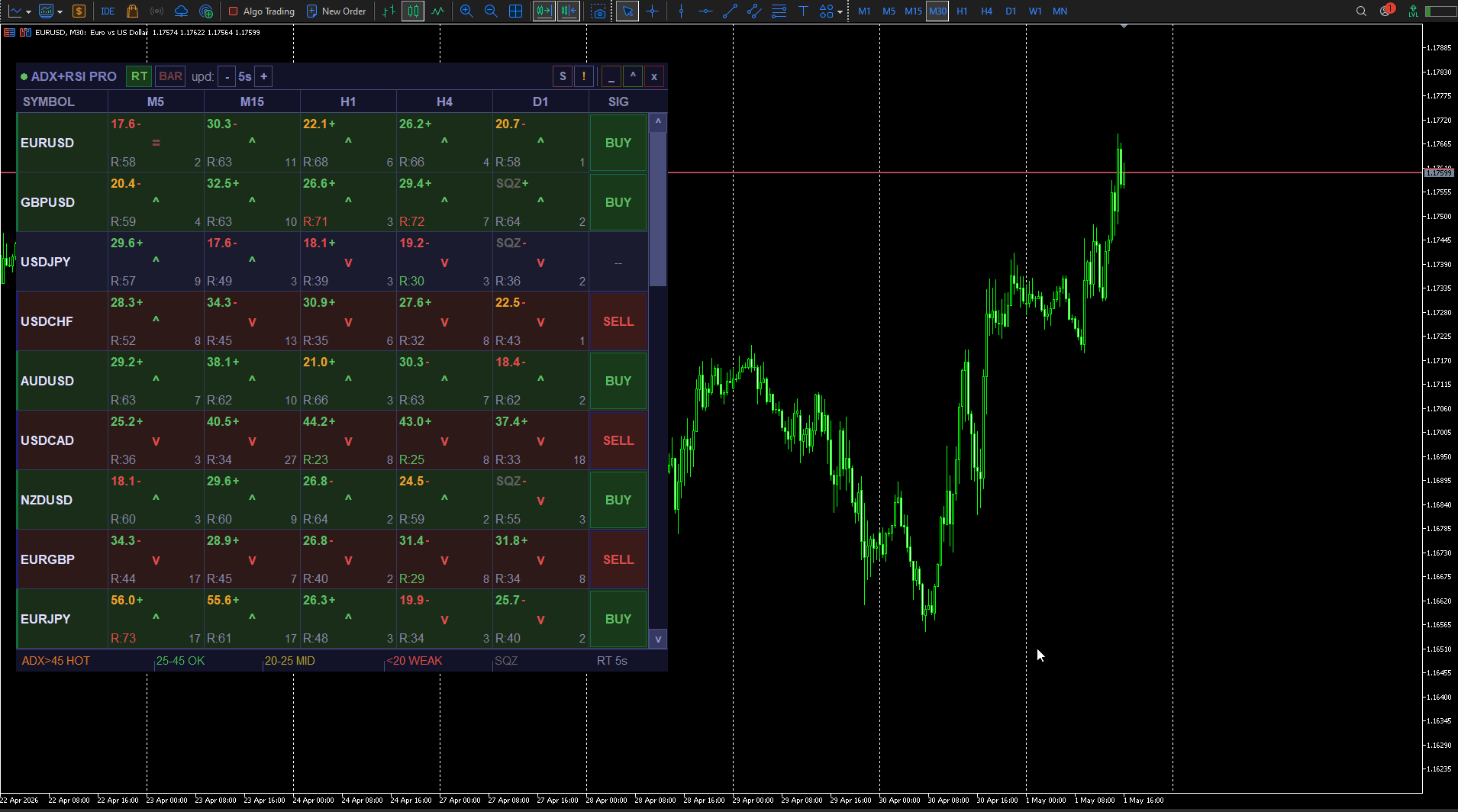The height and width of the screenshot is (812, 1458).
Task: Open the MetaEditor IDE
Action: [108, 11]
